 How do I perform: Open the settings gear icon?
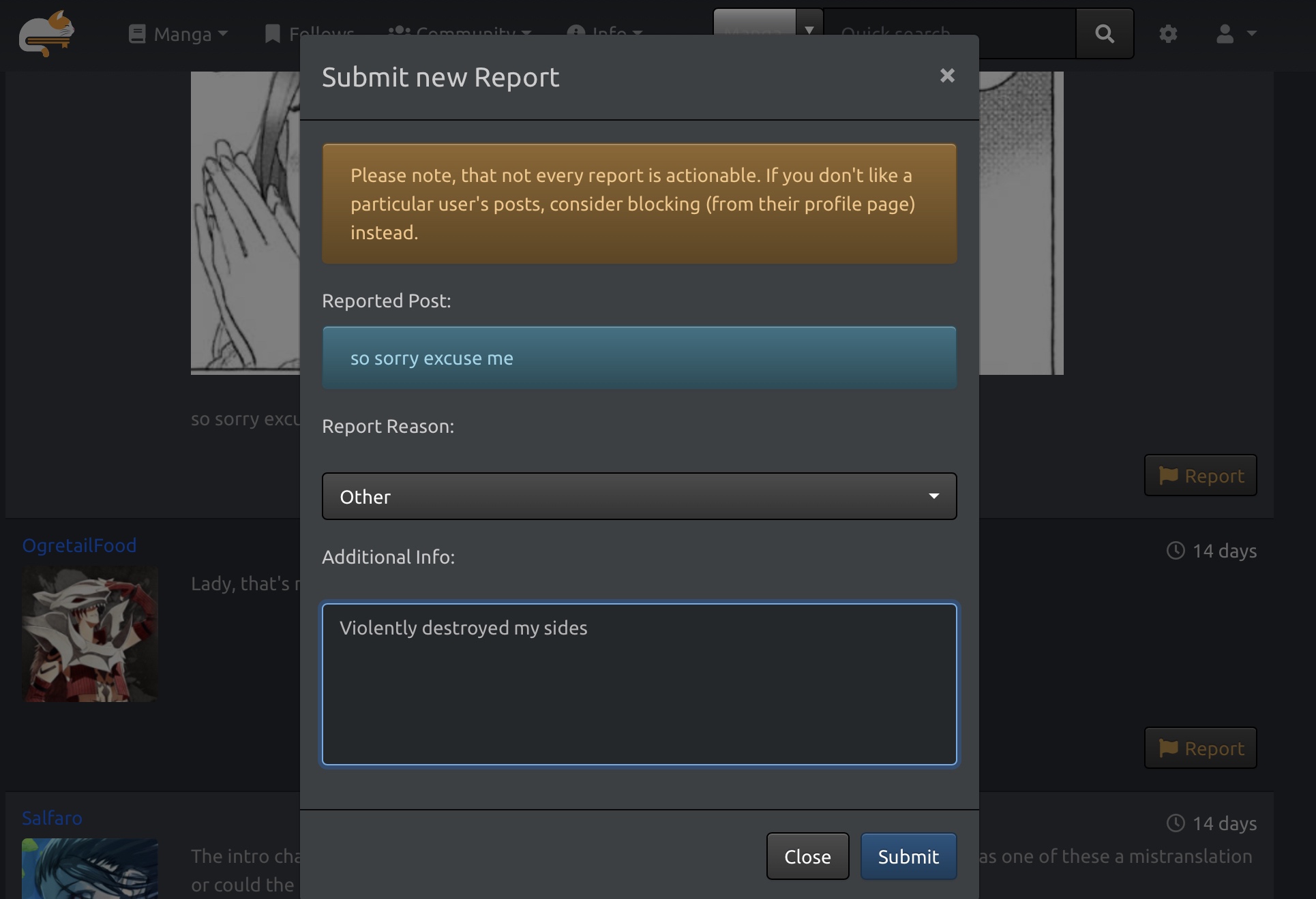pos(1168,33)
